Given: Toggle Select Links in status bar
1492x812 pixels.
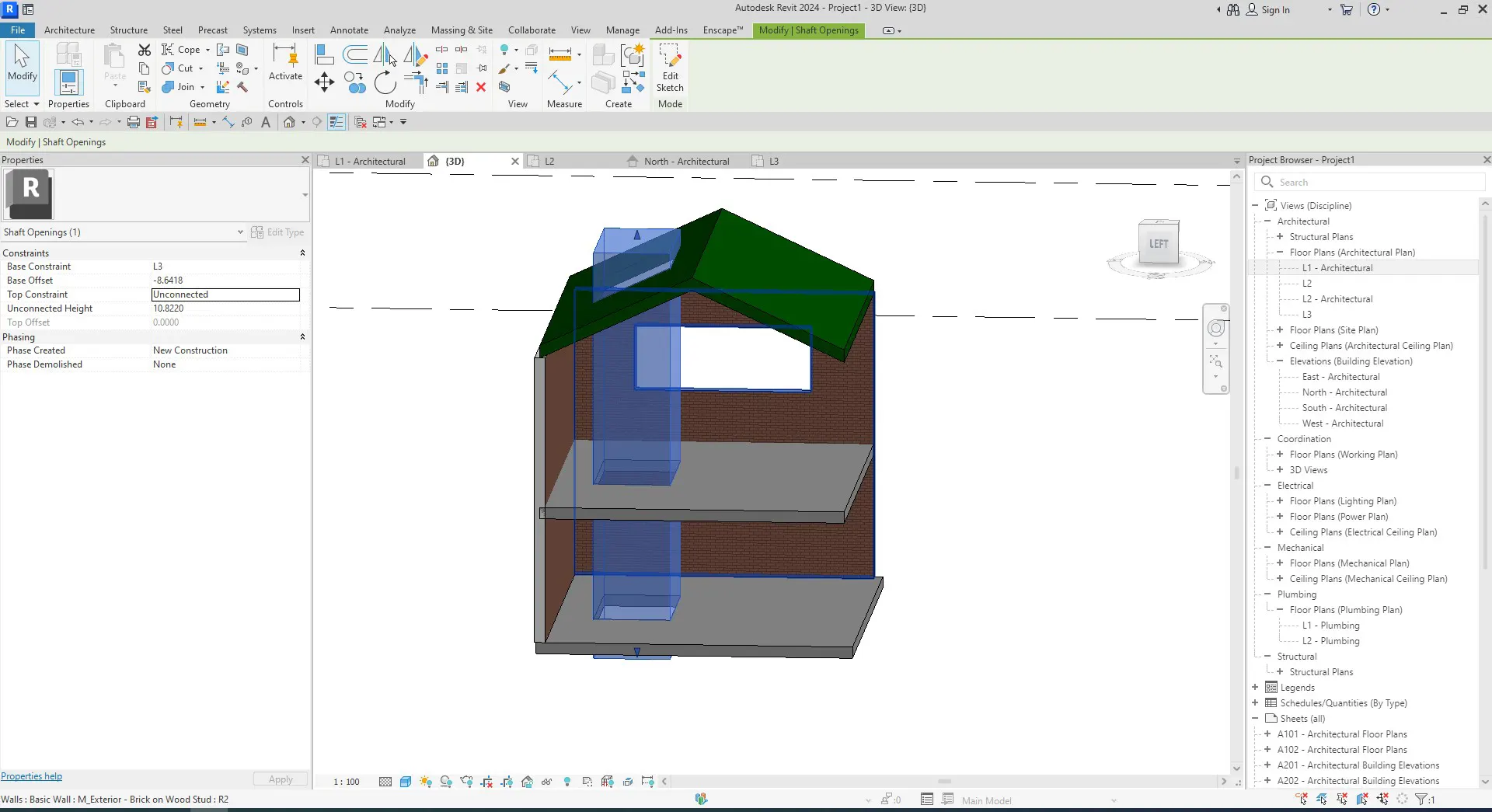Looking at the screenshot, I should [1302, 799].
